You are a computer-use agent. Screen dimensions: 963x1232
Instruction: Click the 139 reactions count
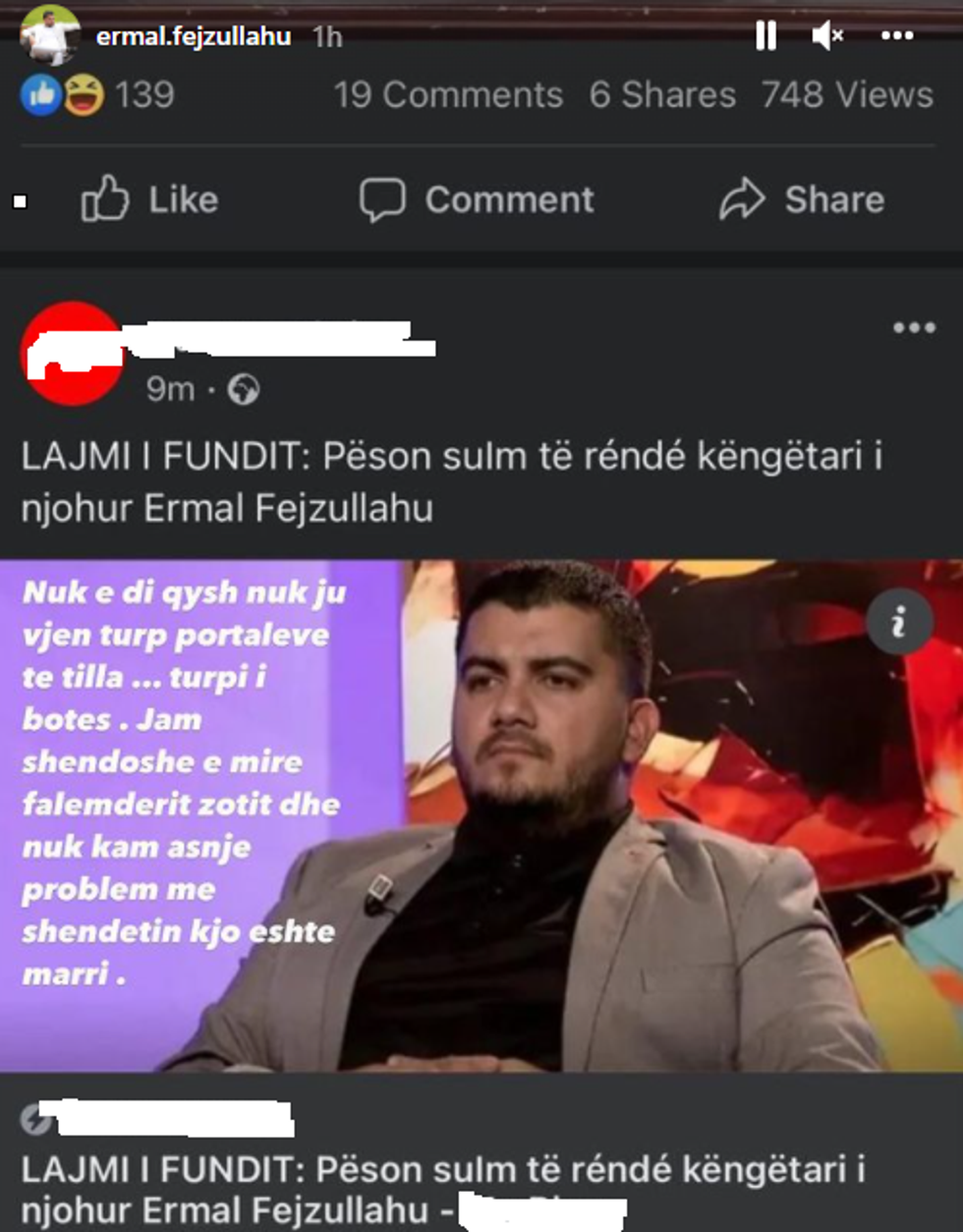coord(144,95)
